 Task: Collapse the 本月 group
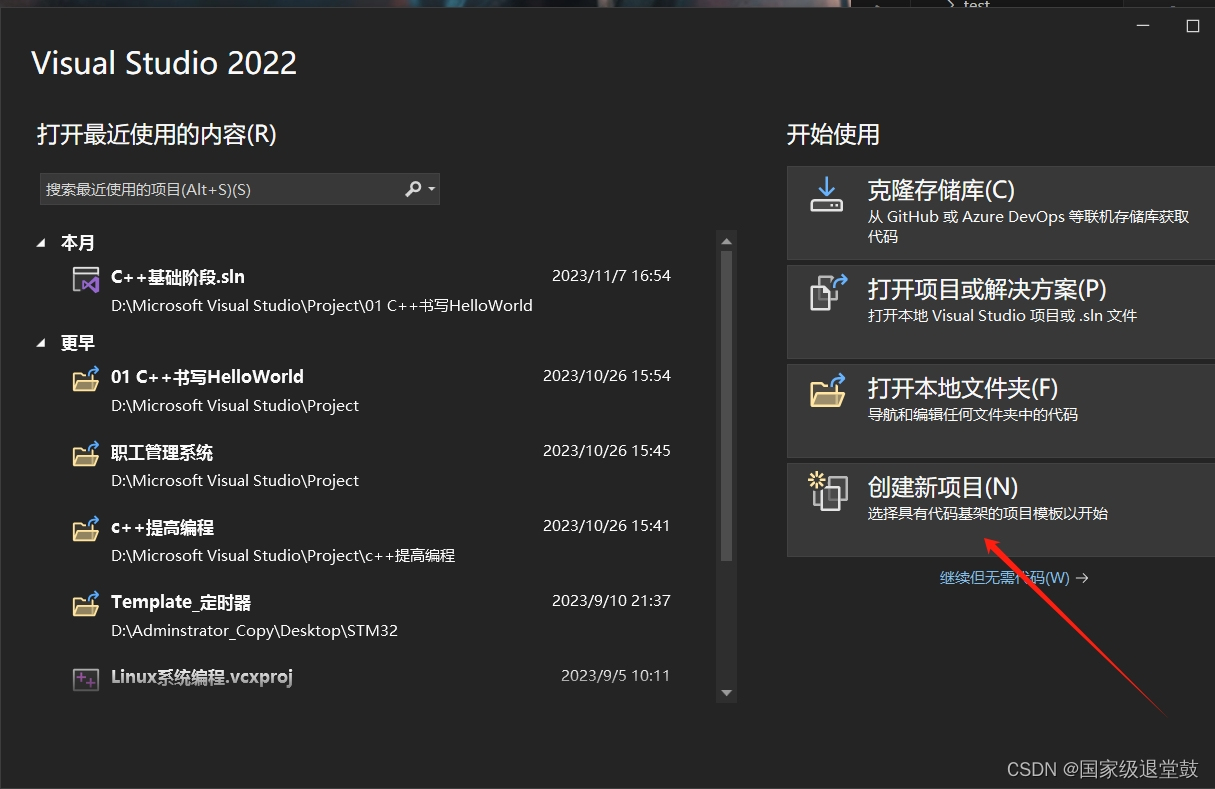coord(41,243)
